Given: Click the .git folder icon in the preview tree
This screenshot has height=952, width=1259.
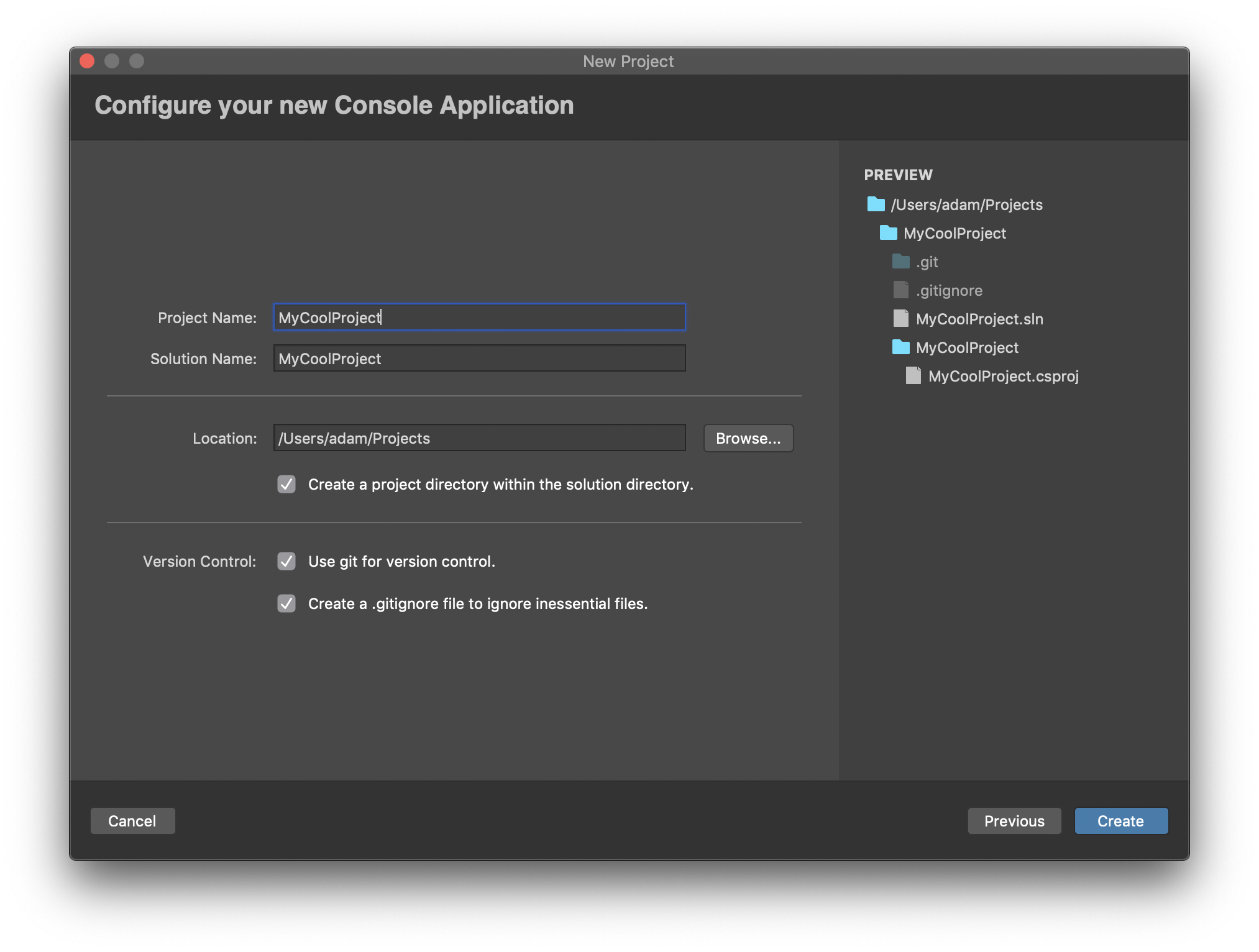Looking at the screenshot, I should point(900,262).
